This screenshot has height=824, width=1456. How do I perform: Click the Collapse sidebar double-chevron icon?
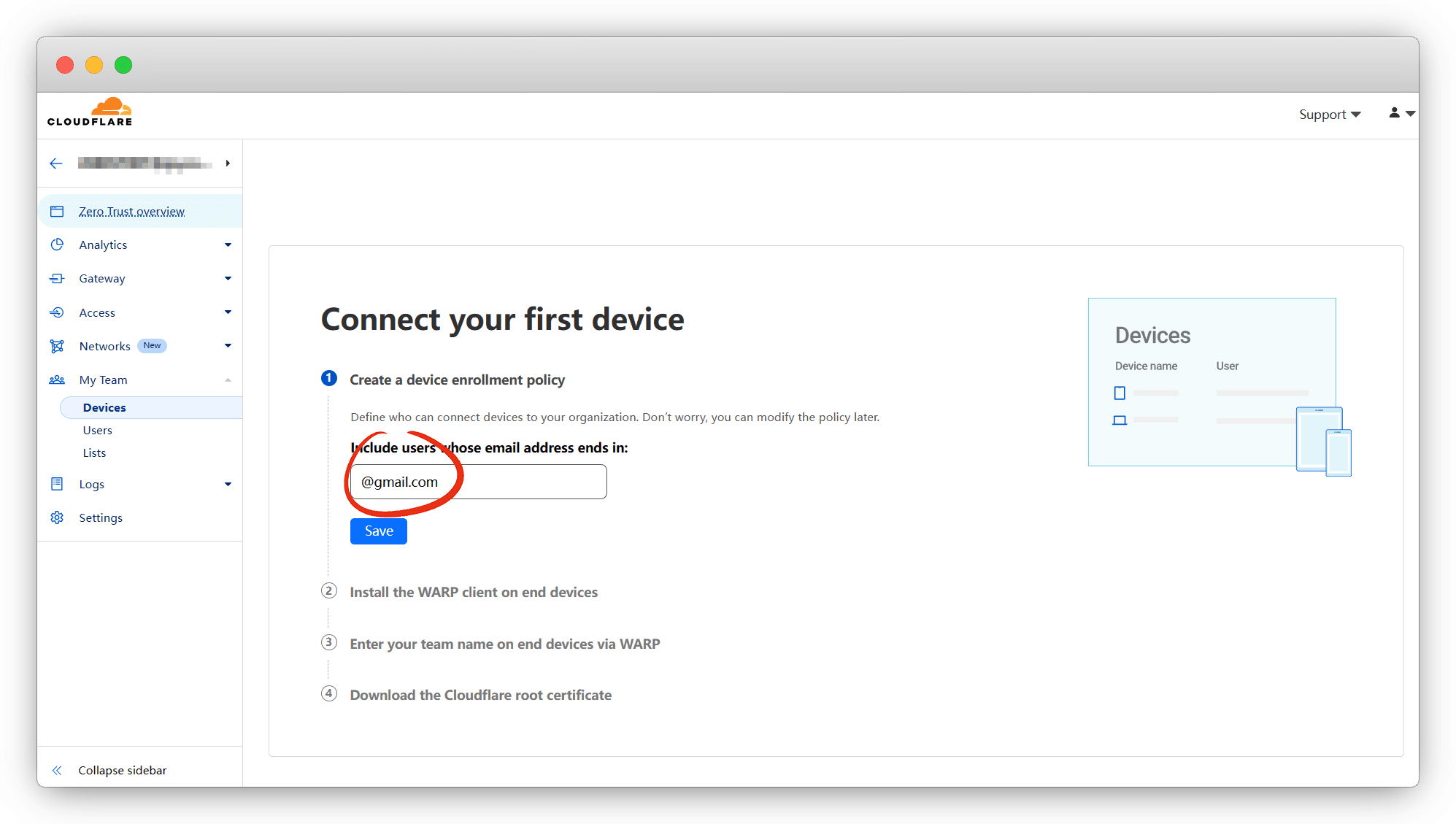pos(57,770)
